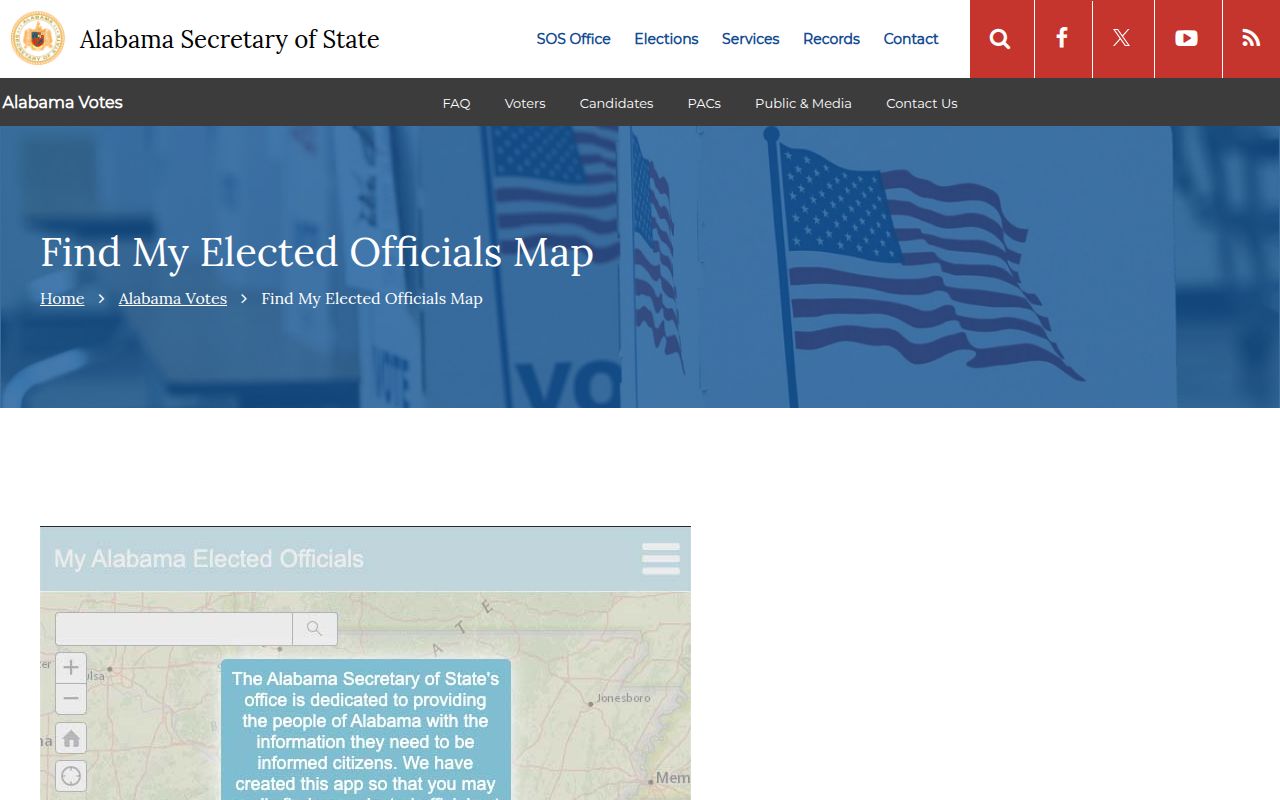Screen dimensions: 1280x800
Task: Open the Contact menu
Action: pyautogui.click(x=911, y=39)
